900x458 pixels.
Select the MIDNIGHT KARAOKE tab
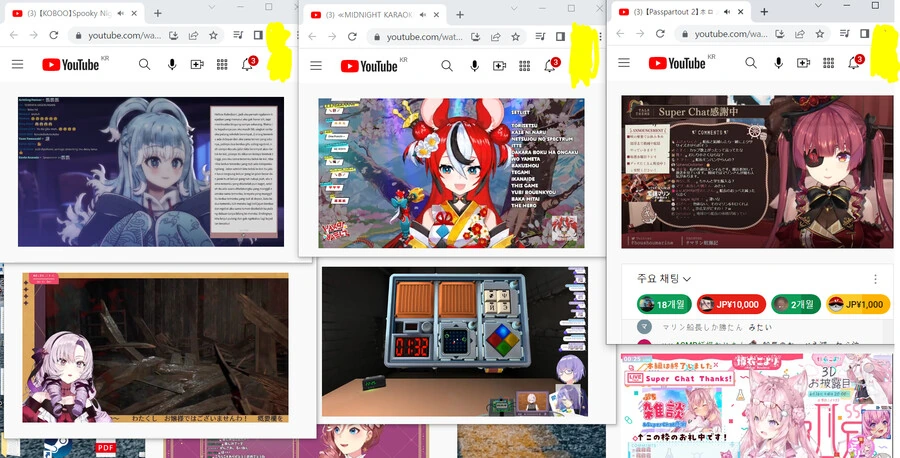click(375, 15)
